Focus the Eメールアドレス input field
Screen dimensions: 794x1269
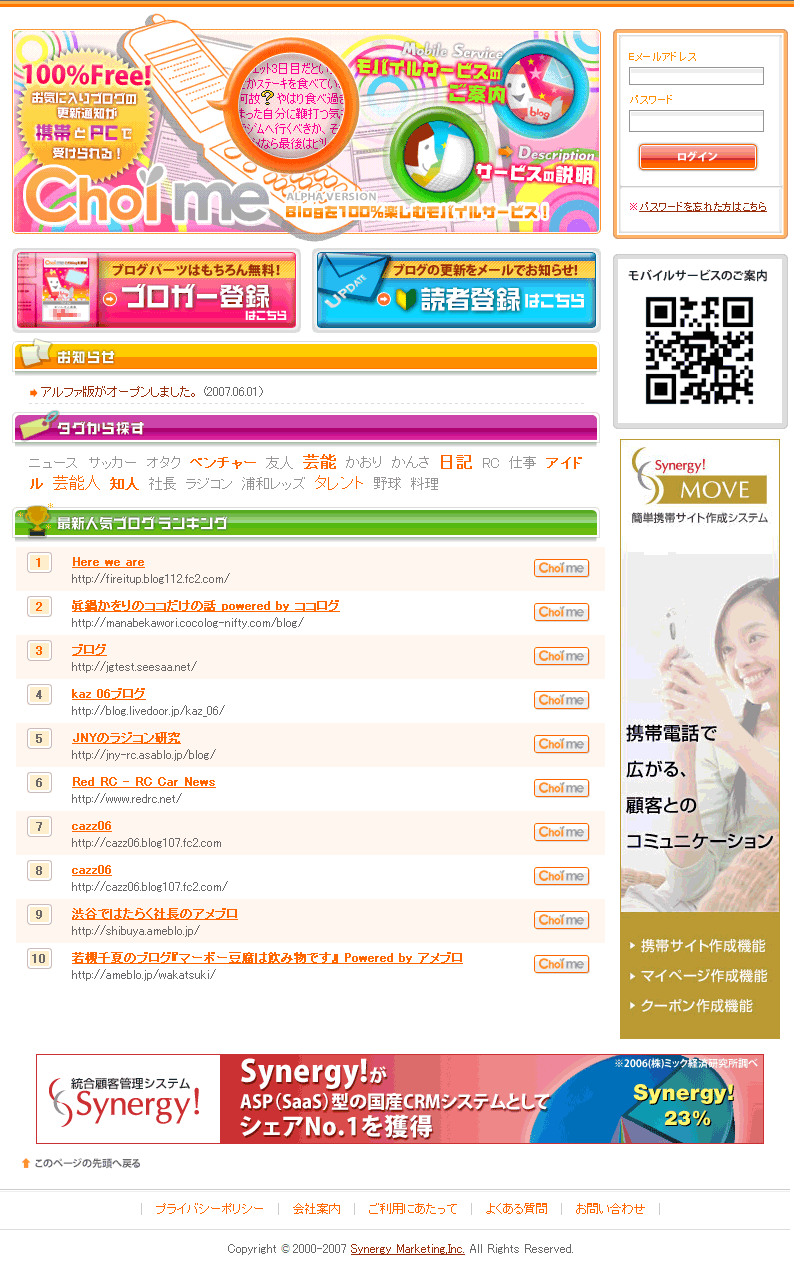click(x=696, y=76)
